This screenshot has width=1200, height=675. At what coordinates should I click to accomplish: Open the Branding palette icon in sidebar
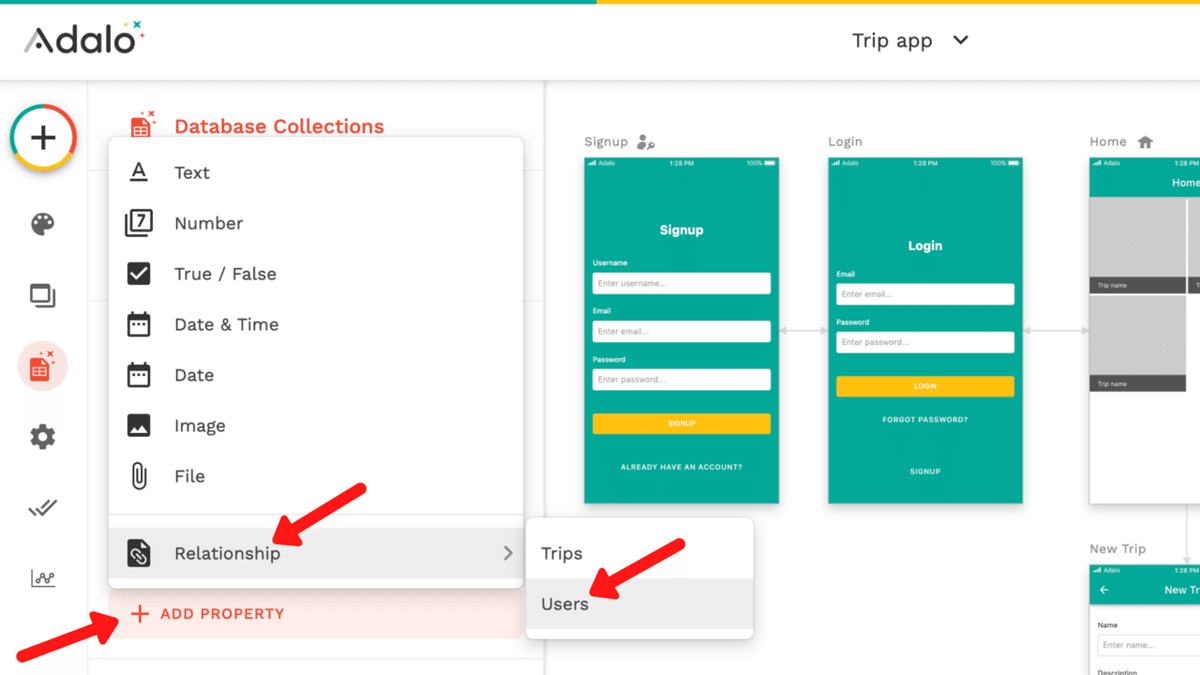point(42,224)
